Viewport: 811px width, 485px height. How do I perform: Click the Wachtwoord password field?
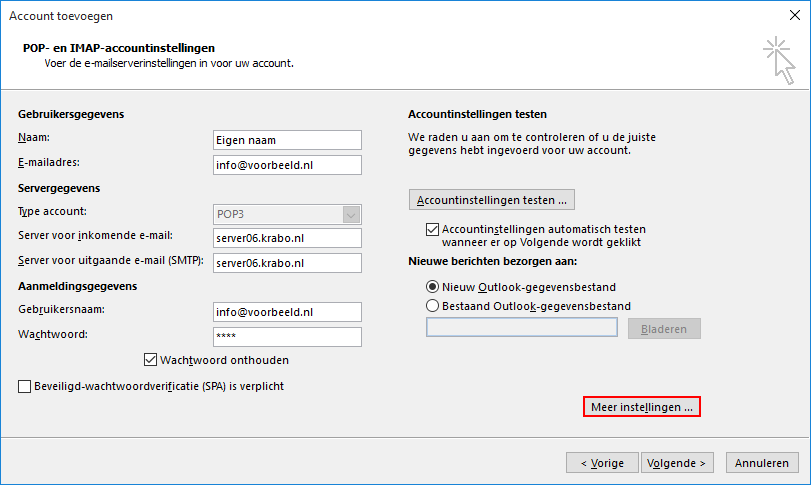point(287,337)
